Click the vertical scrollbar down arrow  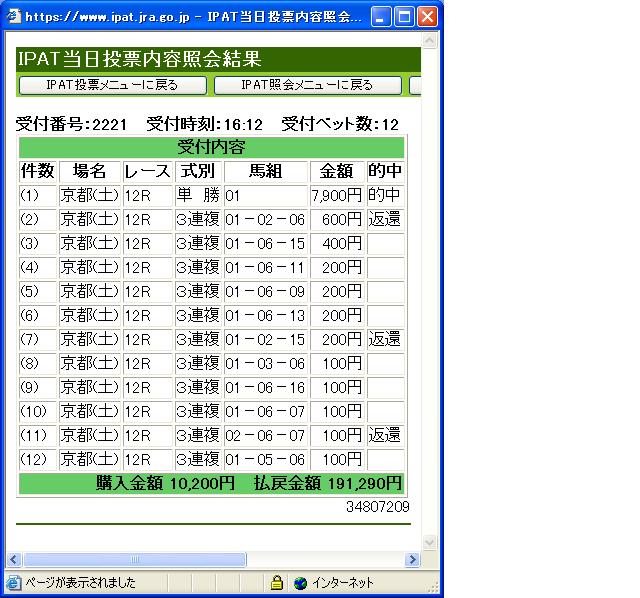pos(429,542)
